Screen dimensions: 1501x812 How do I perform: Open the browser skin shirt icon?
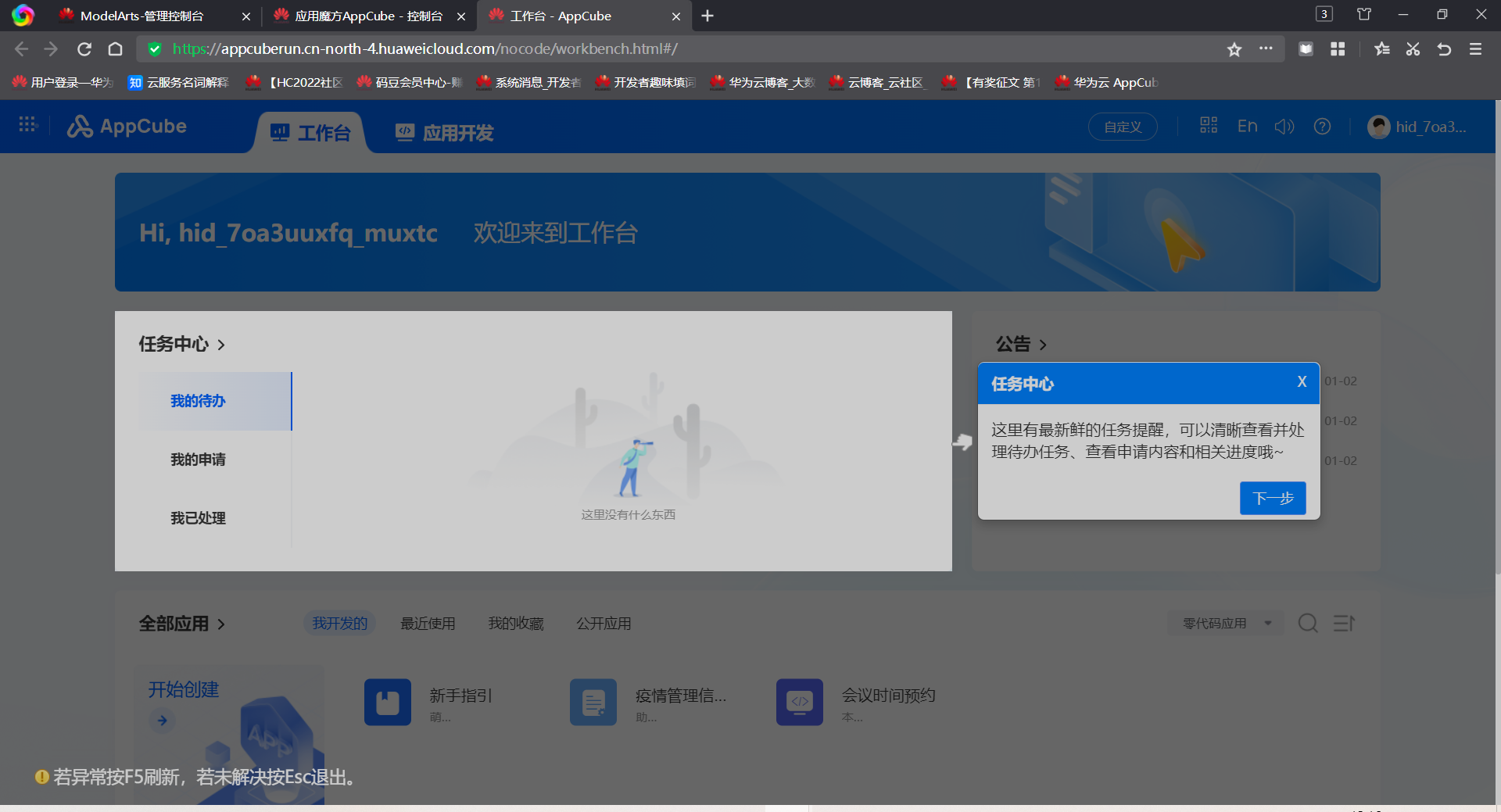[1364, 14]
